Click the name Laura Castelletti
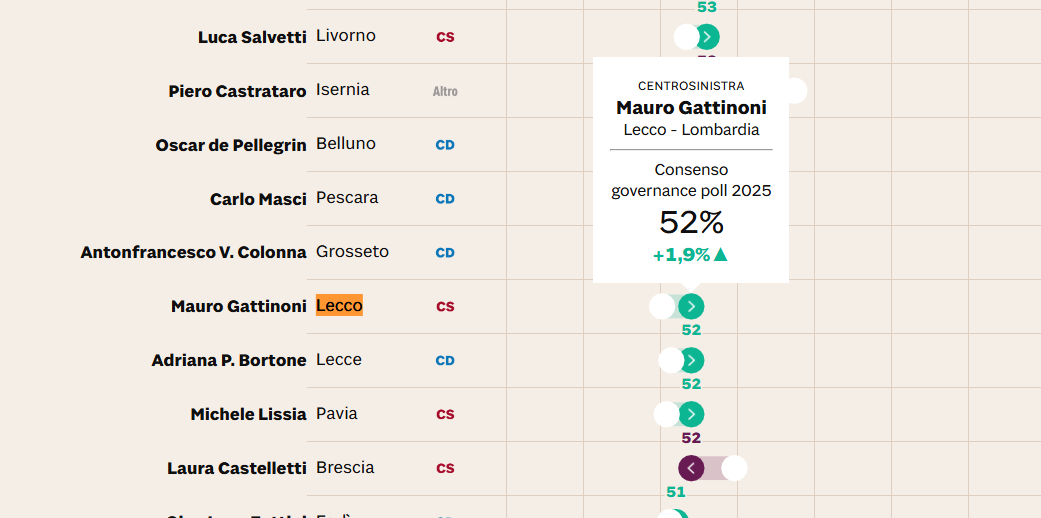Image resolution: width=1041 pixels, height=518 pixels. 237,468
